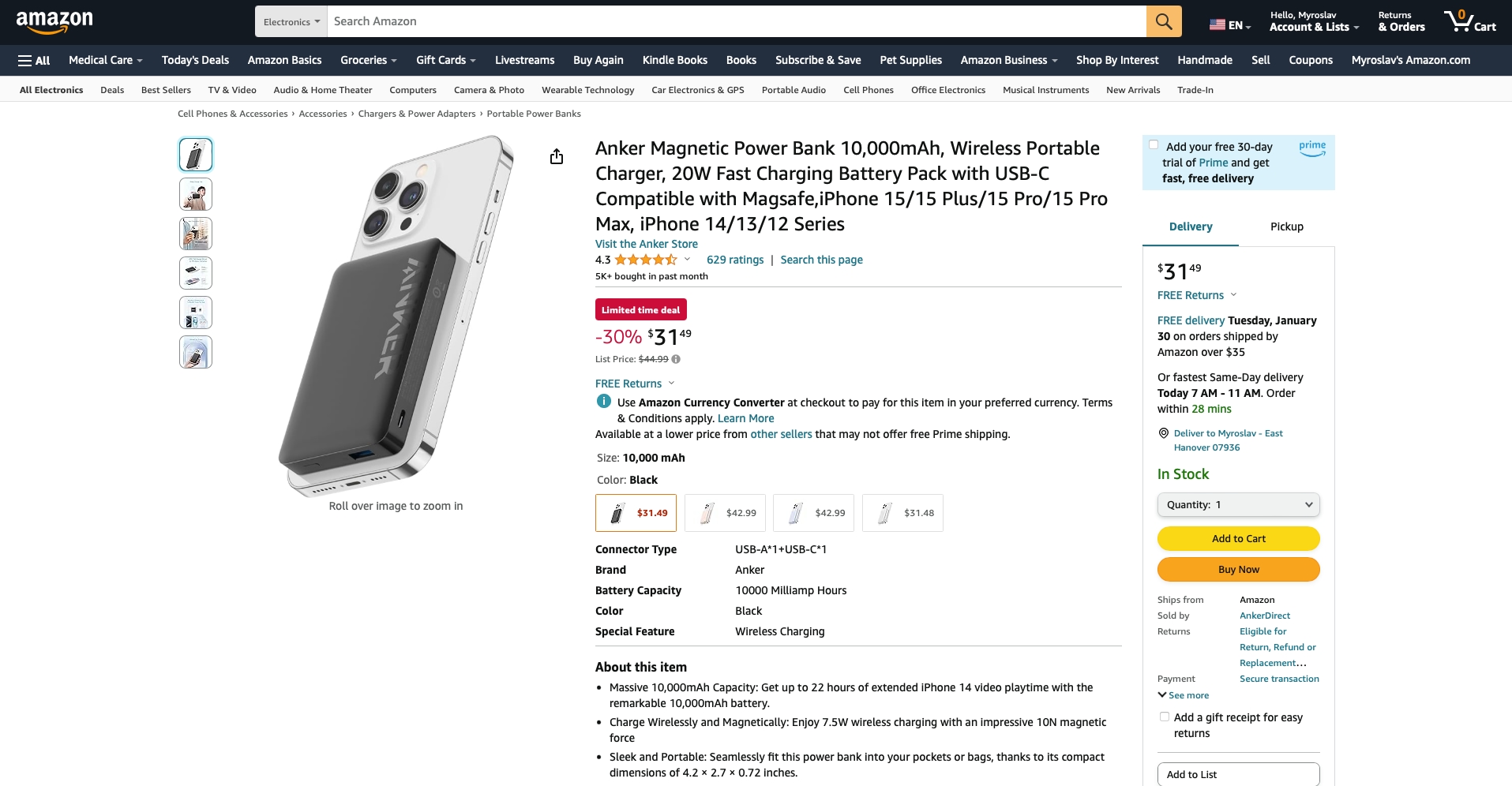Open the All hamburger menu
This screenshot has width=1512, height=786.
pyautogui.click(x=34, y=60)
